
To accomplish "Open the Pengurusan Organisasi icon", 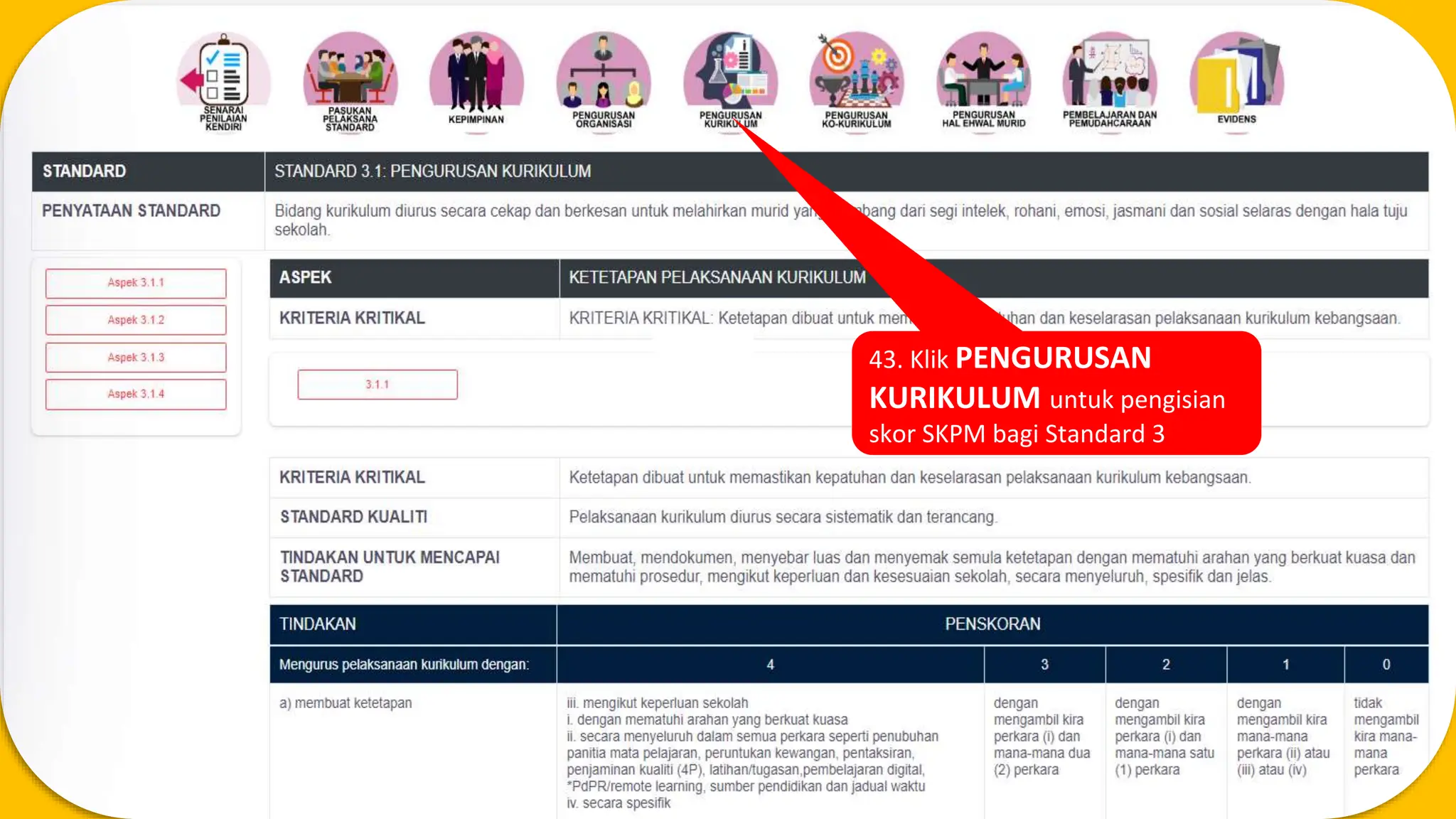I will [x=604, y=80].
